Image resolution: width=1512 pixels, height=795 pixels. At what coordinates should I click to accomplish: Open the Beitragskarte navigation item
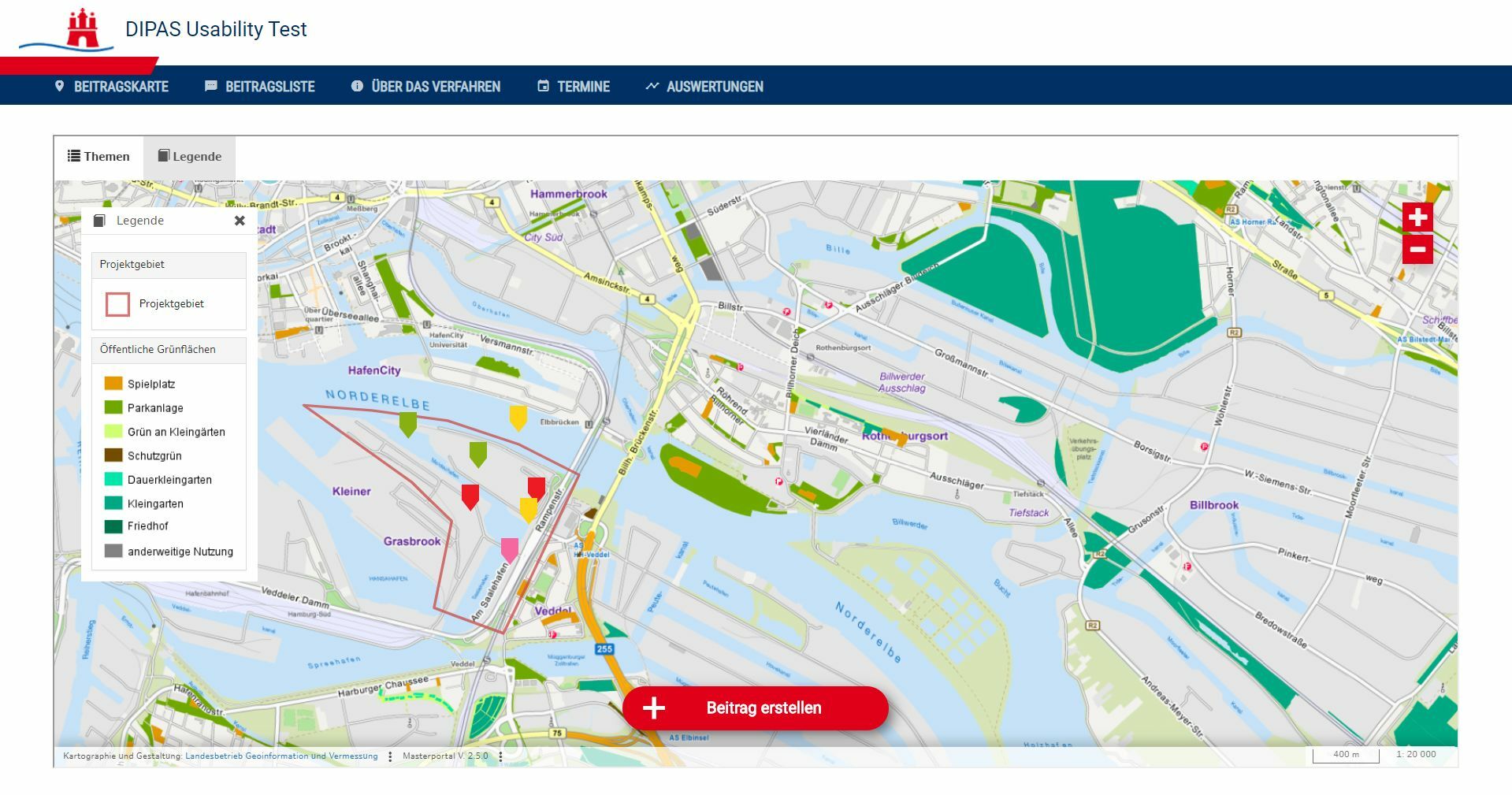pos(111,87)
